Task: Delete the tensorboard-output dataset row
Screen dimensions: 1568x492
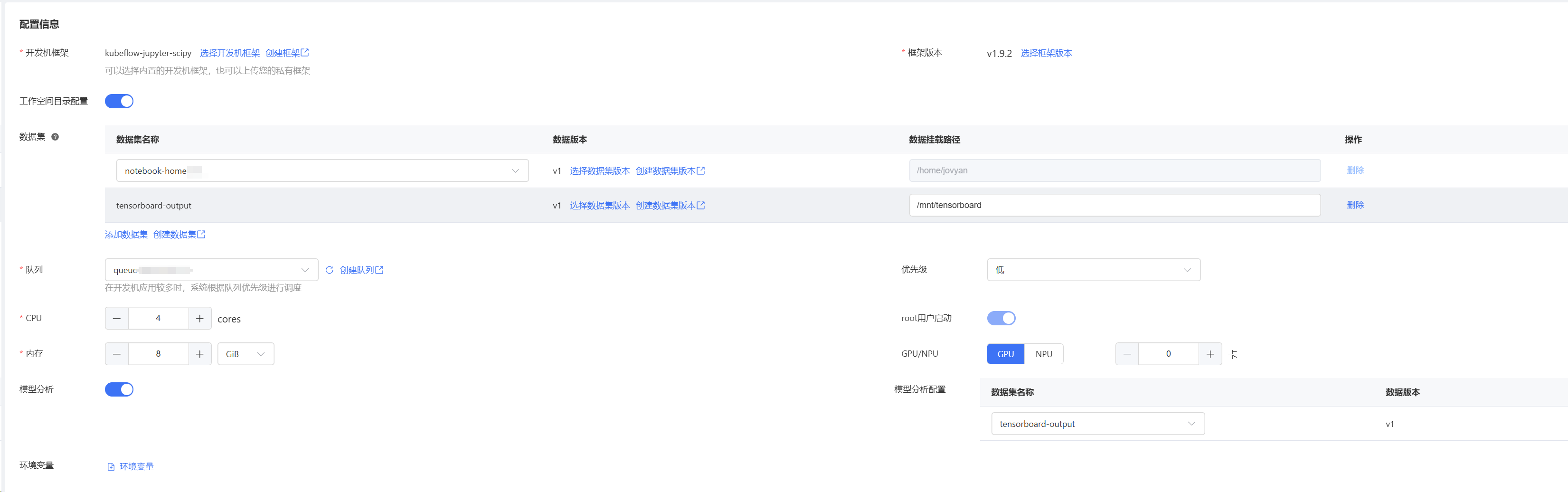Action: (x=1355, y=205)
